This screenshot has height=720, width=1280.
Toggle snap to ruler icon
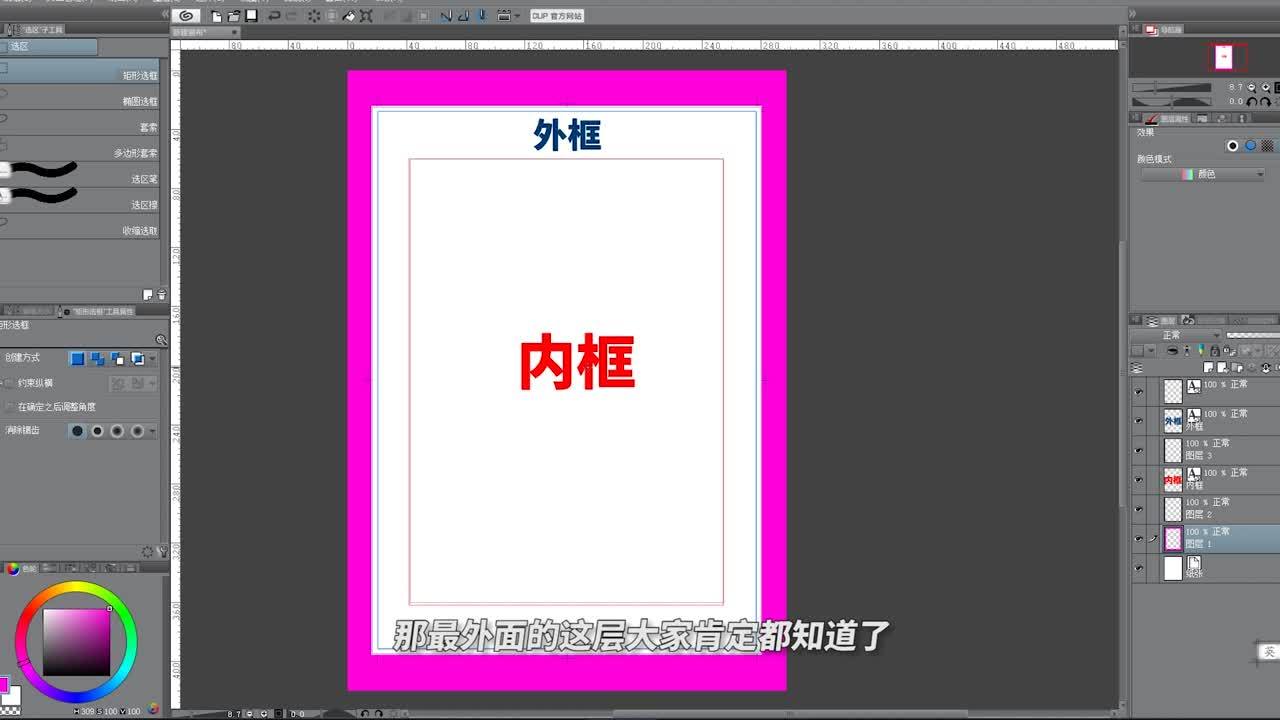point(446,16)
